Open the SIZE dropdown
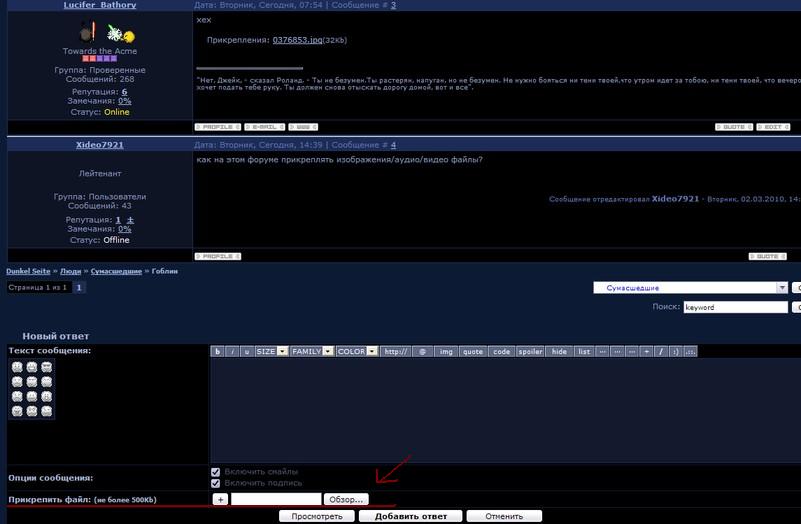801x524 pixels. 283,352
